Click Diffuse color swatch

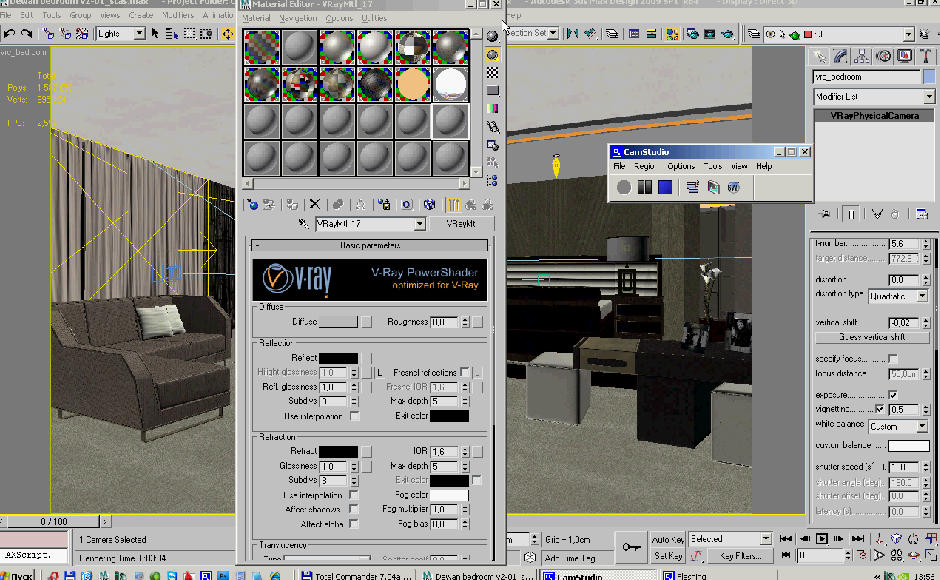tap(338, 322)
